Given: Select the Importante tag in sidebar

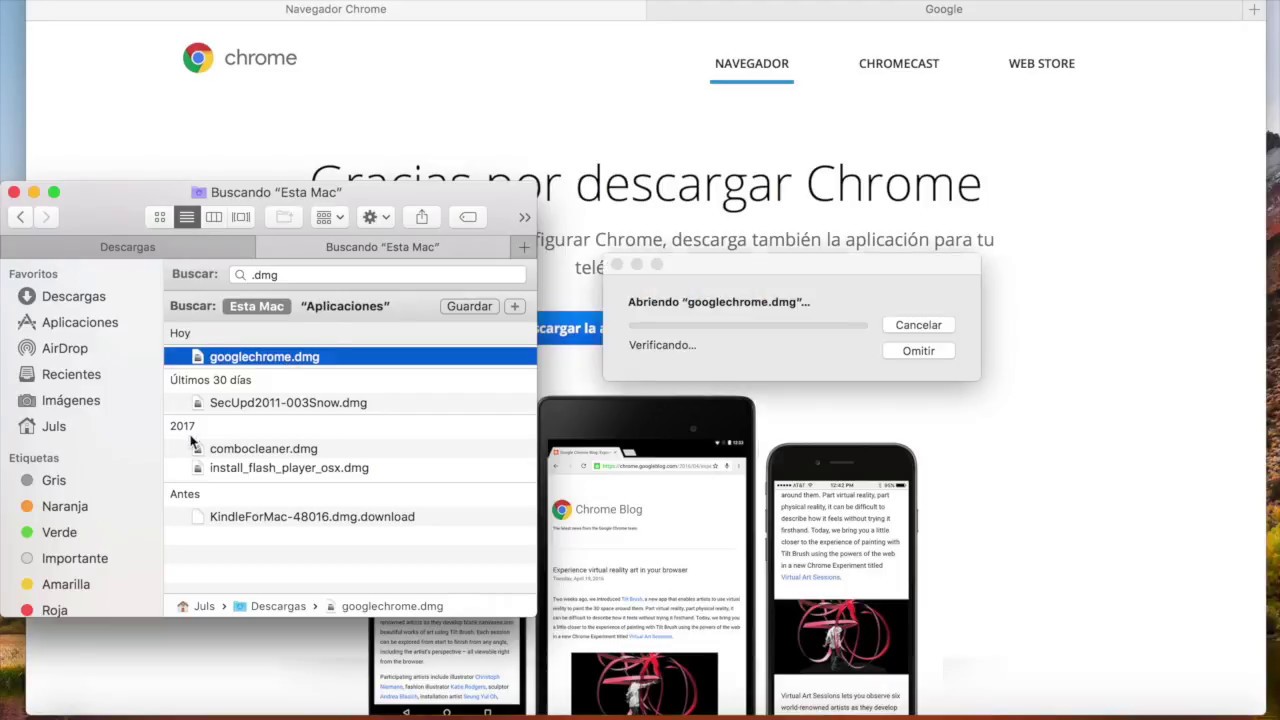Looking at the screenshot, I should tap(75, 558).
